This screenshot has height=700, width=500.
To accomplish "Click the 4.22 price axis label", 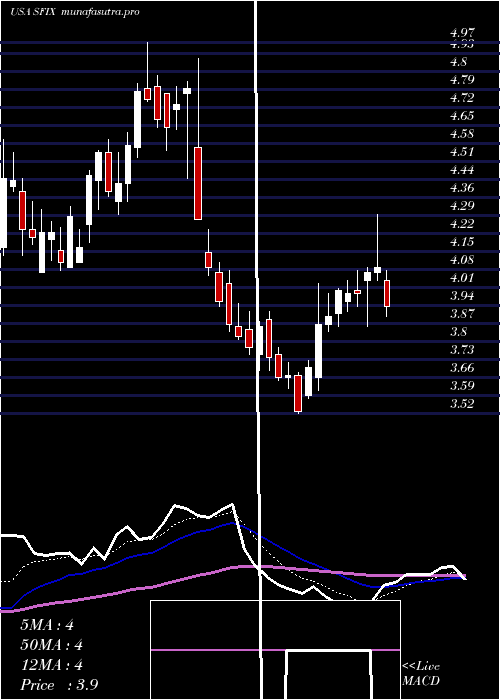I will point(462,224).
